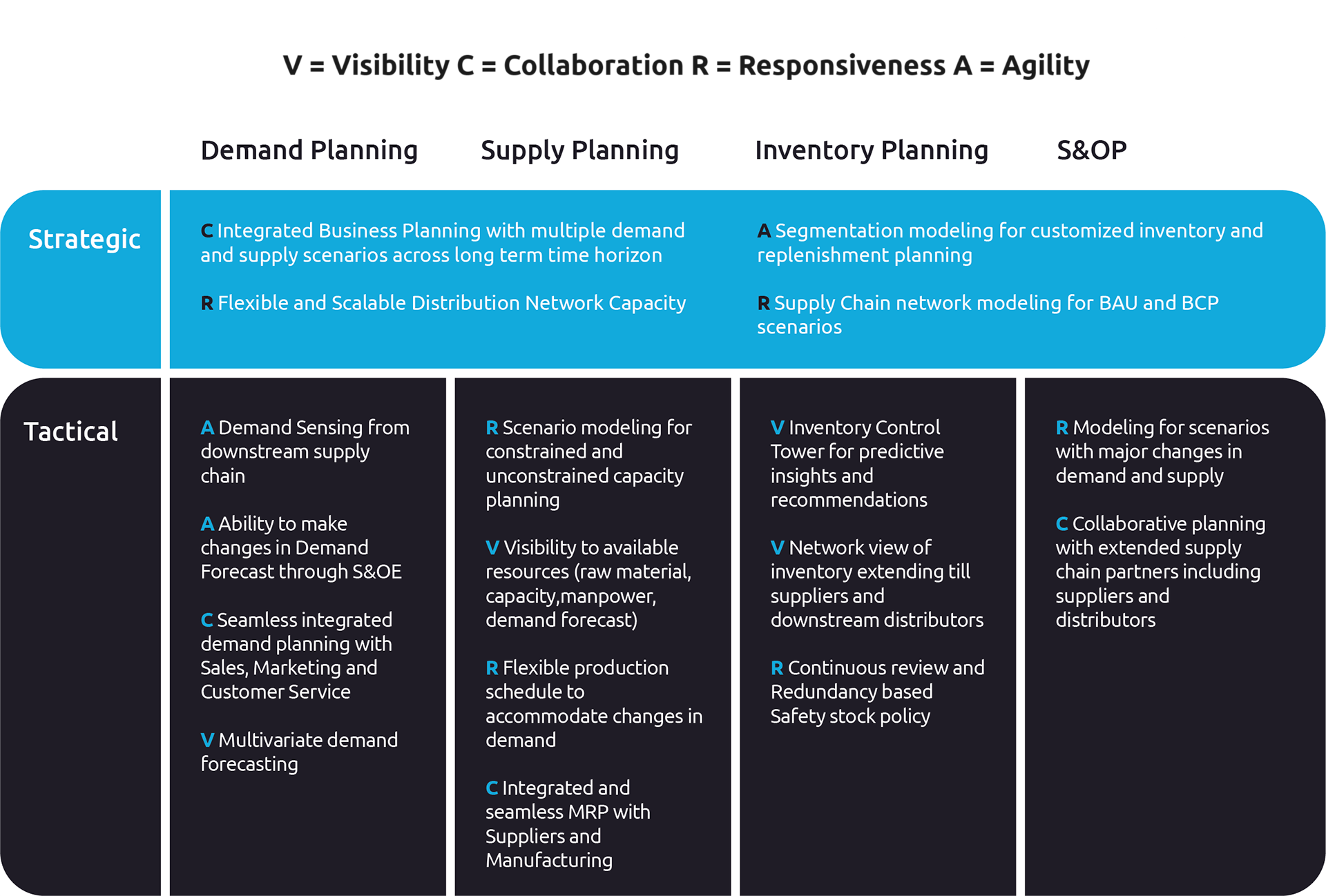
Task: Select the Flexible production schedule item
Action: point(593,703)
